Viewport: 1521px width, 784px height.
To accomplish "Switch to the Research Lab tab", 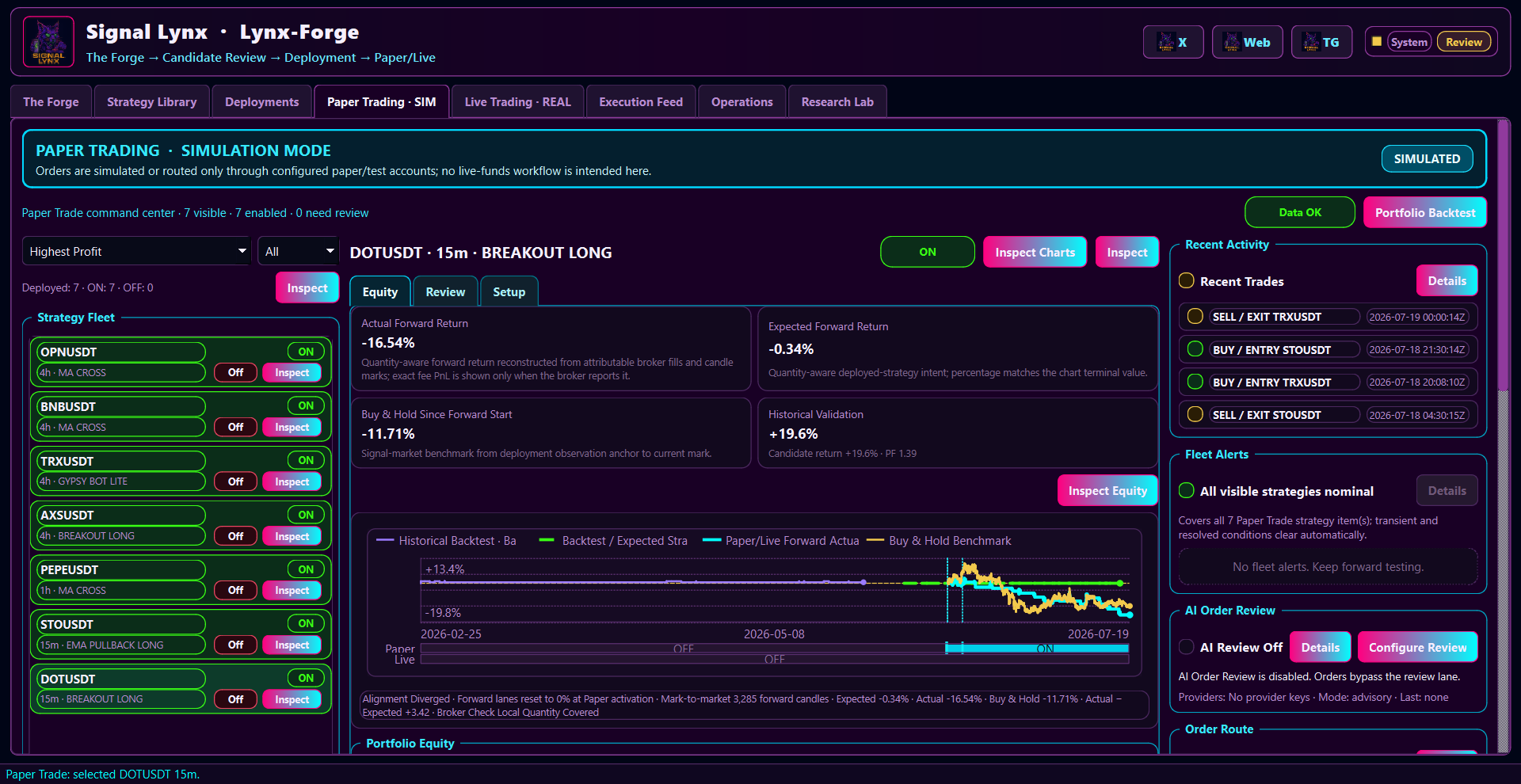I will pos(837,101).
